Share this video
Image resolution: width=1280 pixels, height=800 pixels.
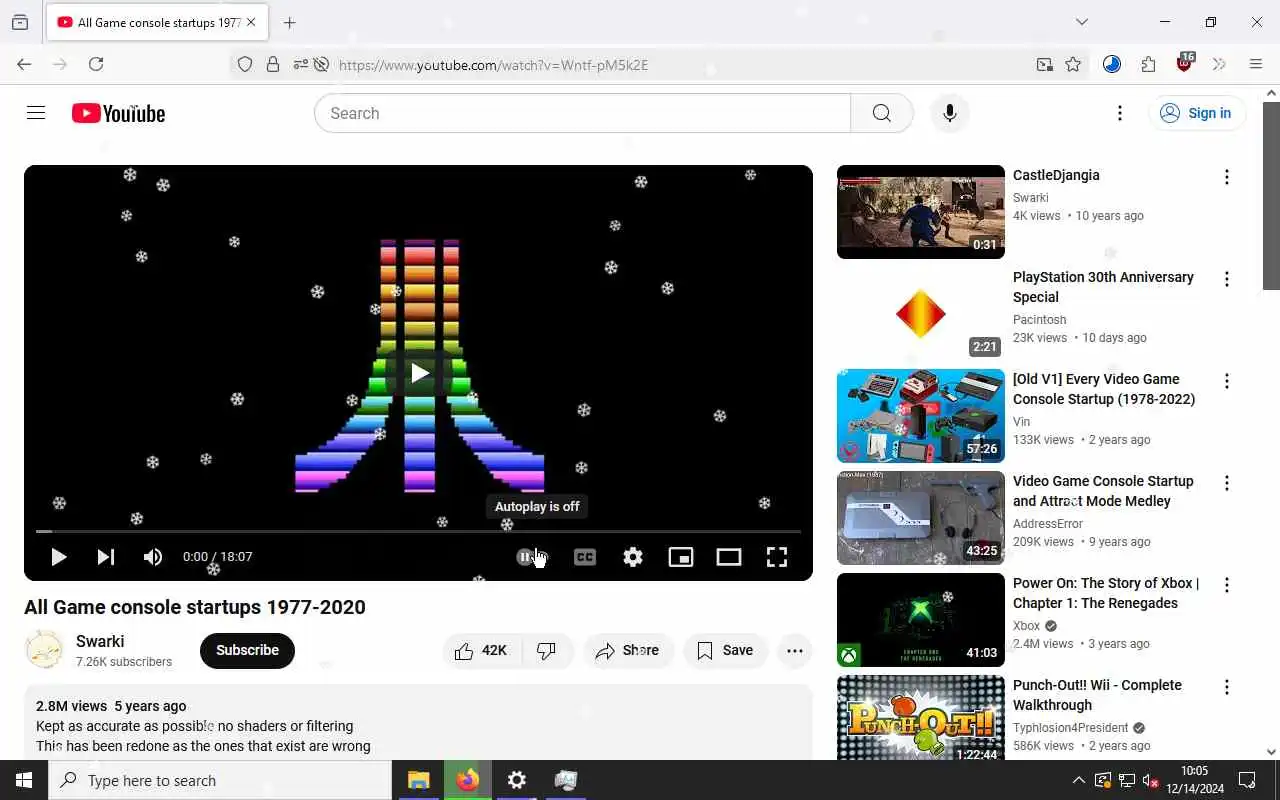(628, 651)
